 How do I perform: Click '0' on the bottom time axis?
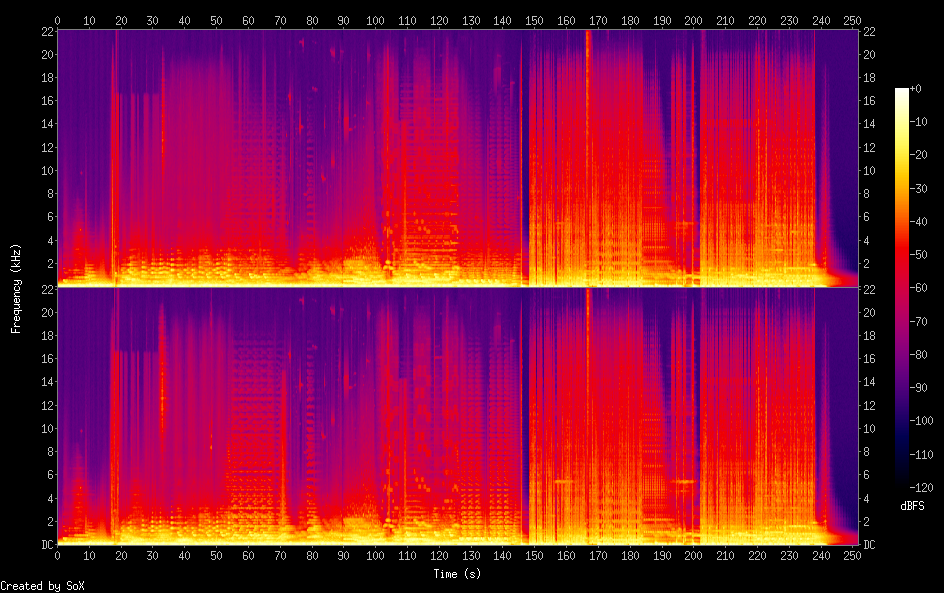(x=57, y=556)
